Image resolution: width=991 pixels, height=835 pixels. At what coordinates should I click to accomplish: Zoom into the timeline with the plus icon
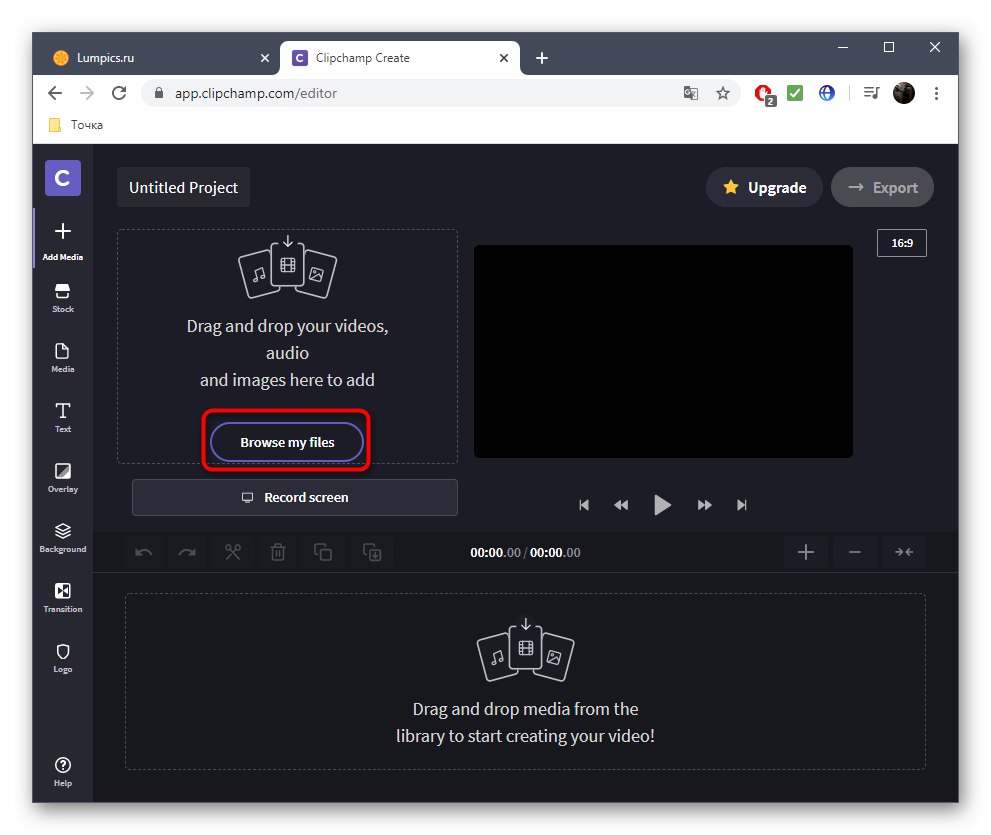pos(806,552)
